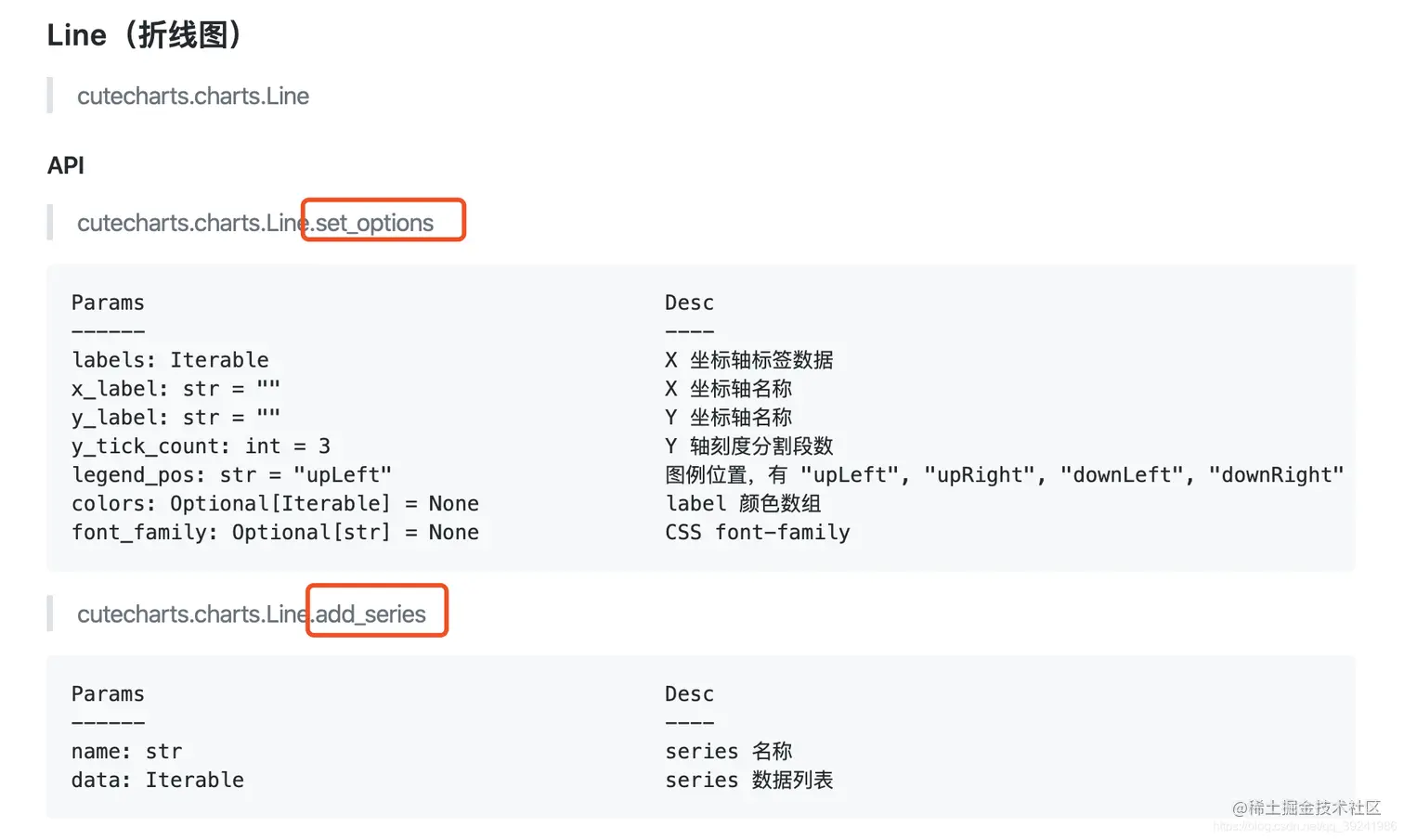Click 'label 颜色数组' description
The height and width of the screenshot is (840, 1404).
(743, 504)
